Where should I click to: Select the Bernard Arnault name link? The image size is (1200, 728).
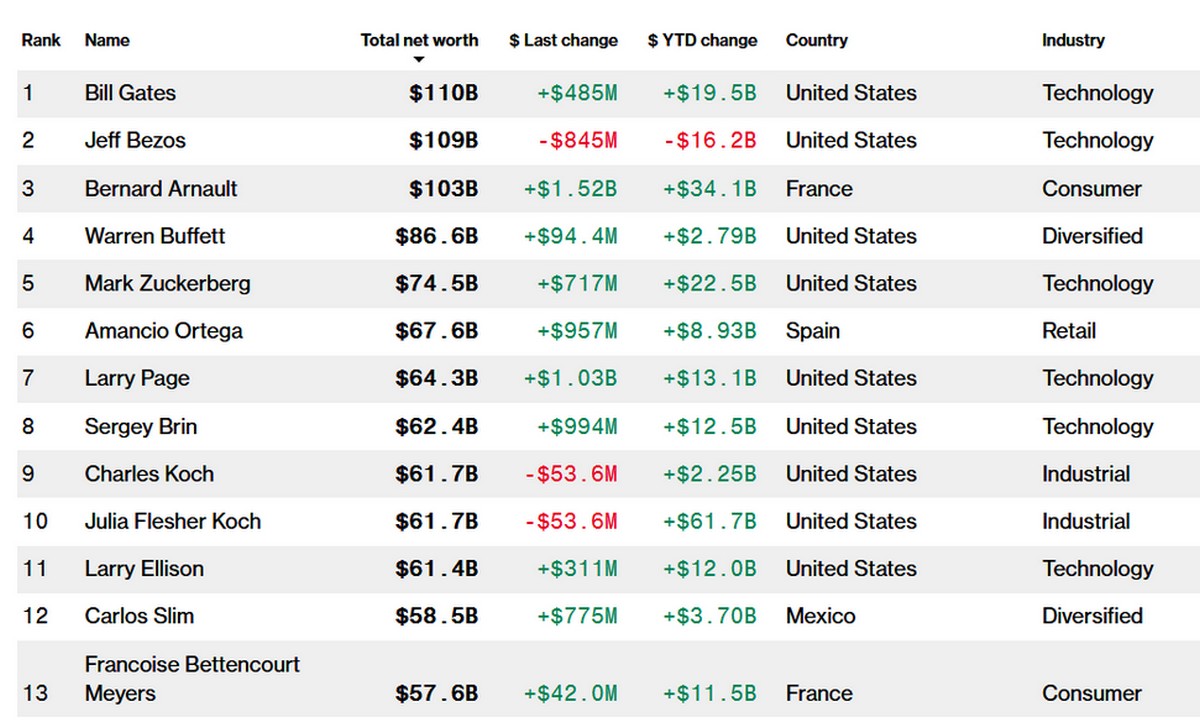click(x=161, y=189)
